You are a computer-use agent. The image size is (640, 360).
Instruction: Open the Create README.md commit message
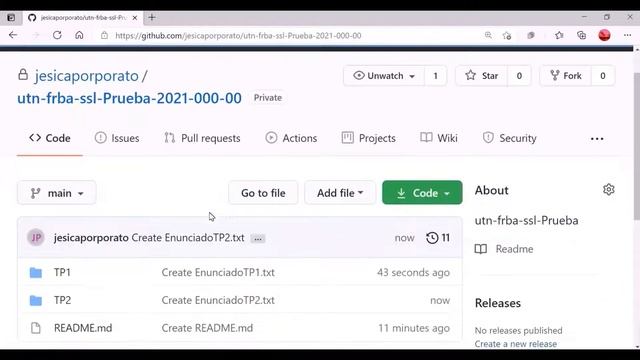(x=207, y=328)
